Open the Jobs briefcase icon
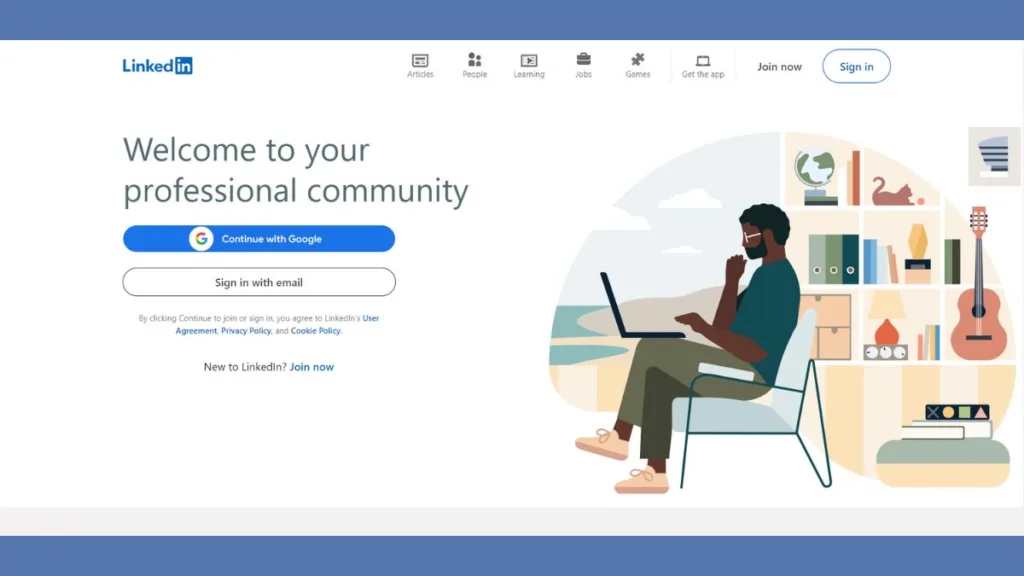 click(x=583, y=60)
